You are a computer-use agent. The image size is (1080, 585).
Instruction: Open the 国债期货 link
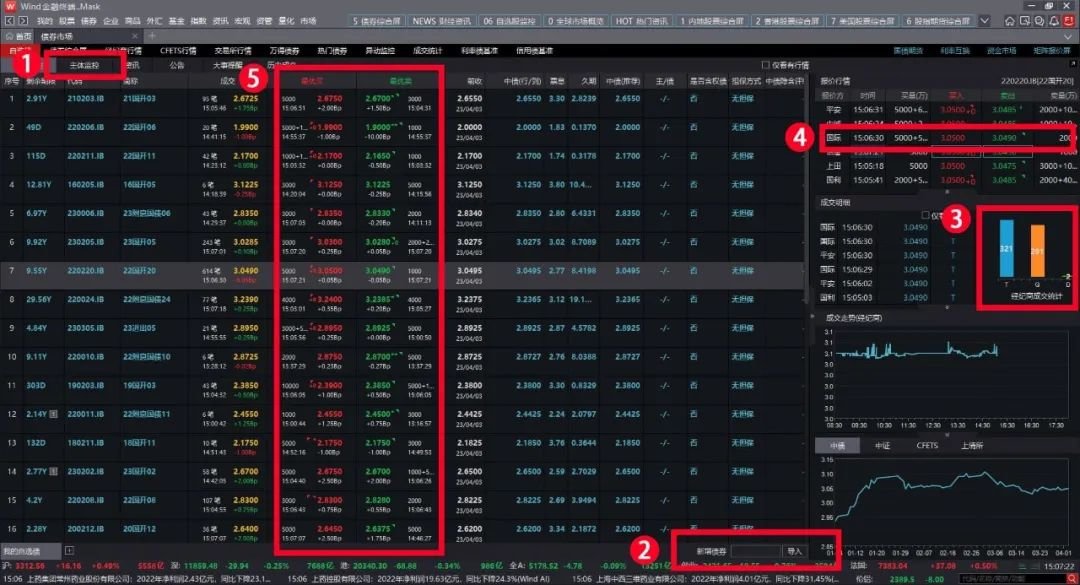[908, 50]
